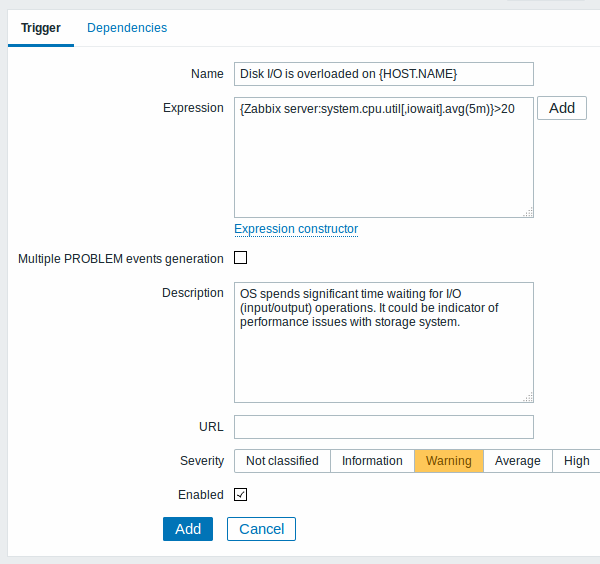
Task: Grab the Description textarea resize handle
Action: coord(528,398)
